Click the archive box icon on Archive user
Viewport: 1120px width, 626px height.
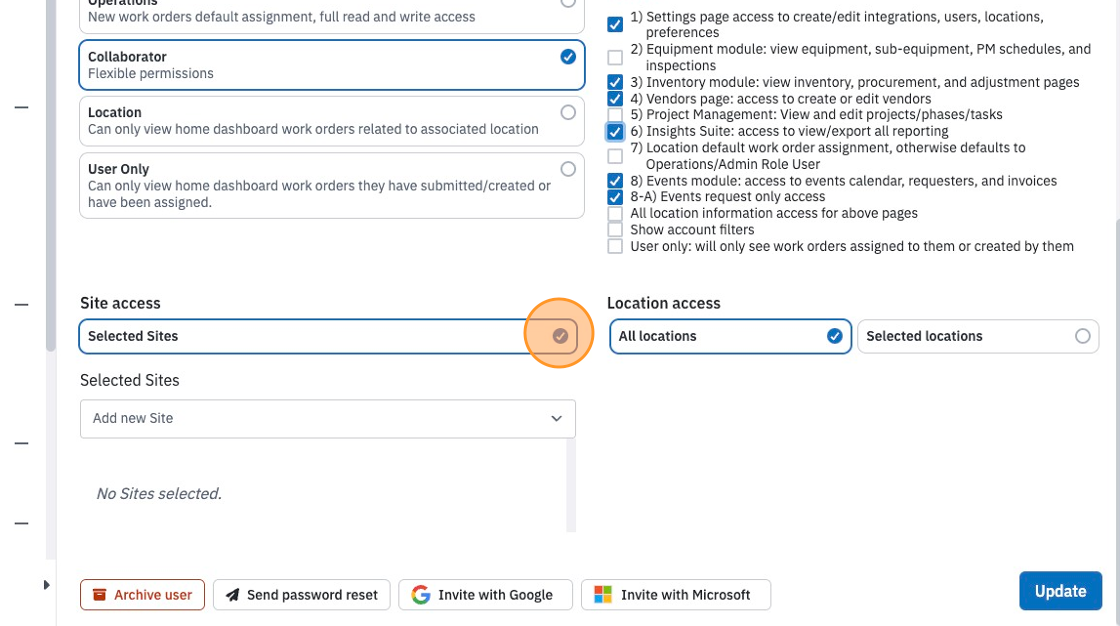pyautogui.click(x=99, y=595)
